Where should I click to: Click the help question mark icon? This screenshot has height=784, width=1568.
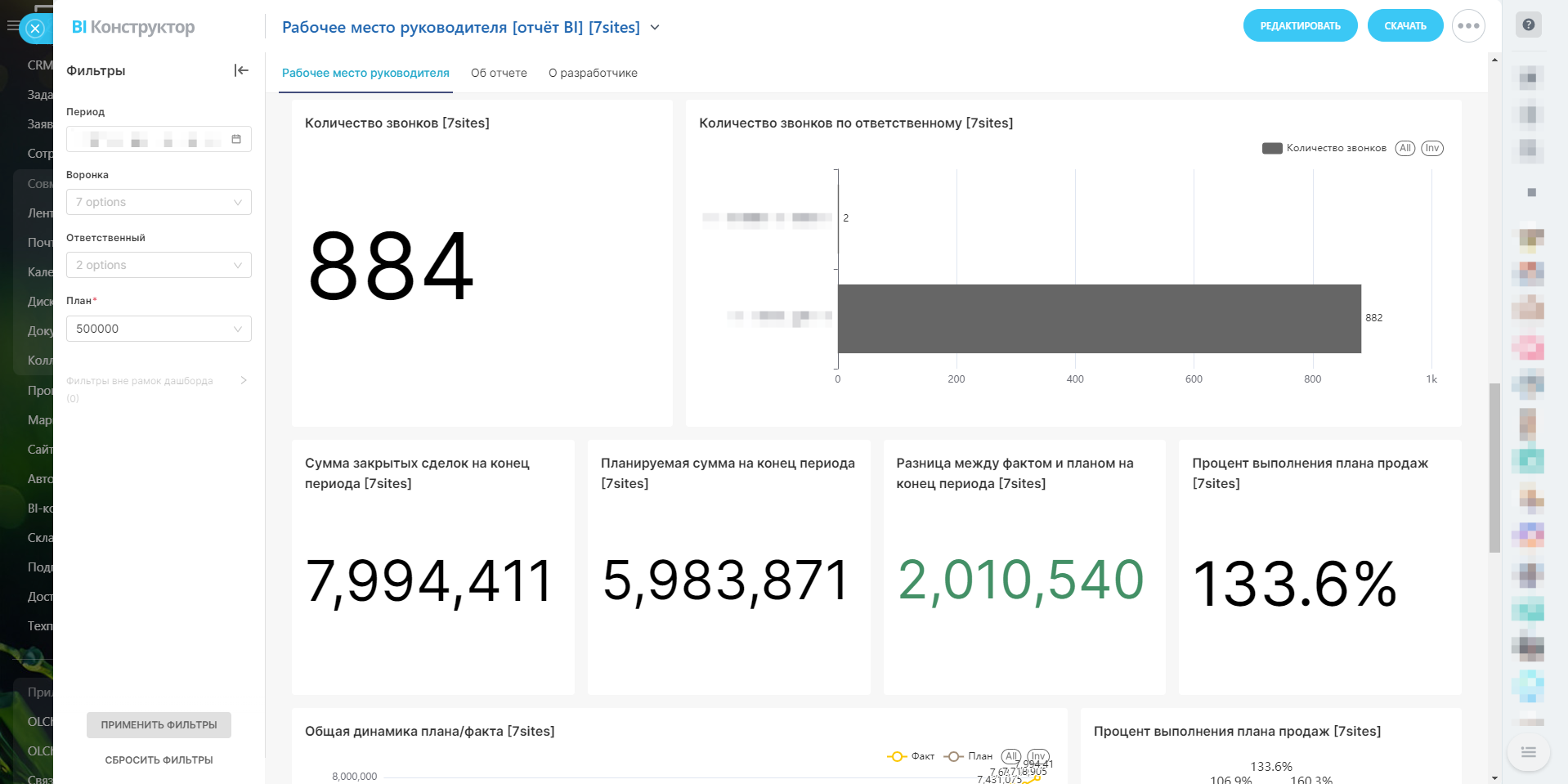(x=1528, y=25)
